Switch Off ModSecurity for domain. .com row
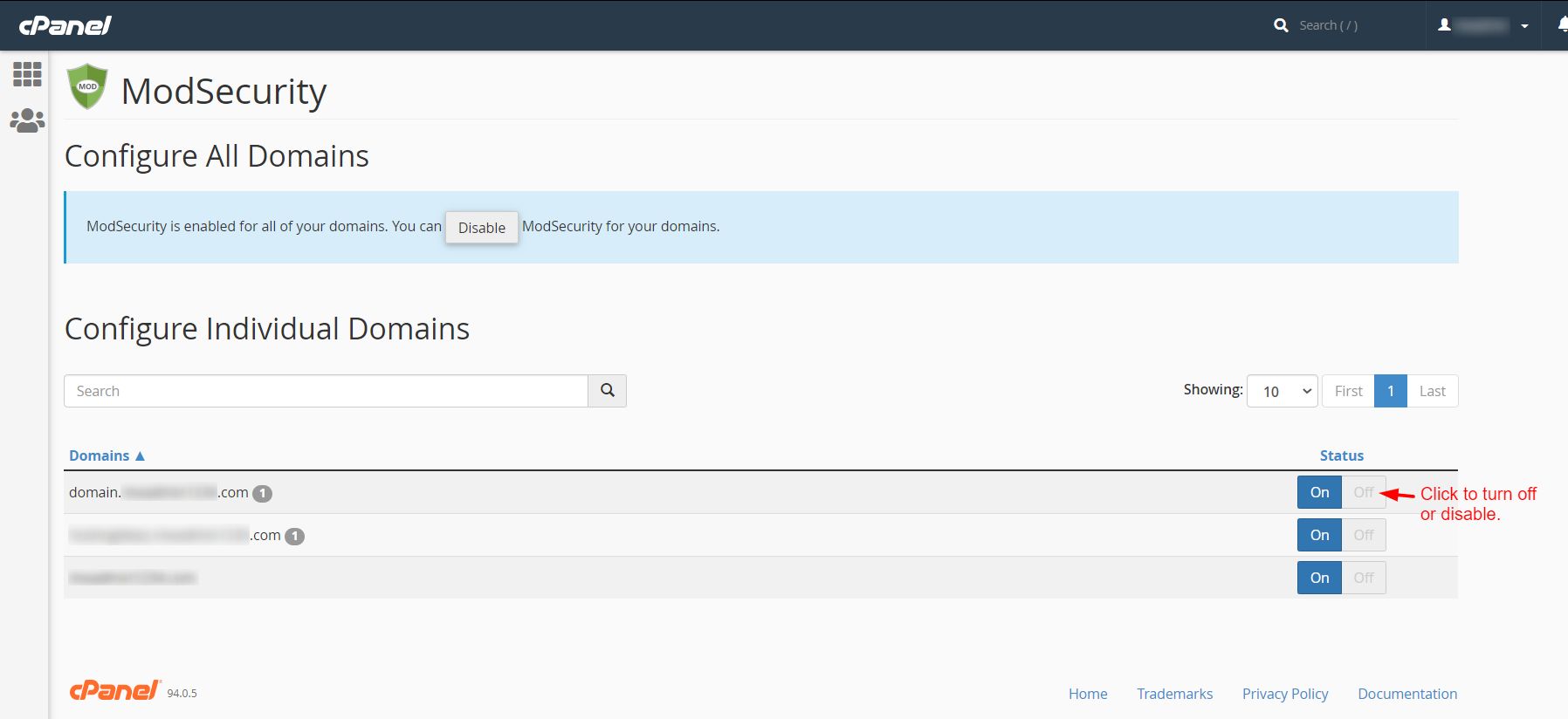 click(x=1364, y=492)
